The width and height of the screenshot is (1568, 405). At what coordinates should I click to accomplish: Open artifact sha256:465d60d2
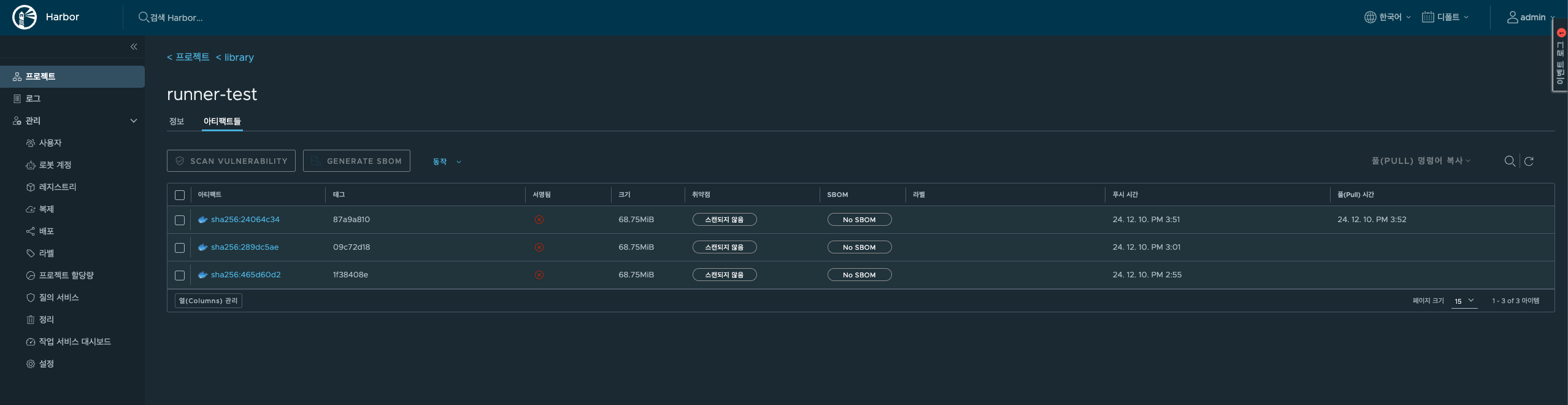click(246, 275)
